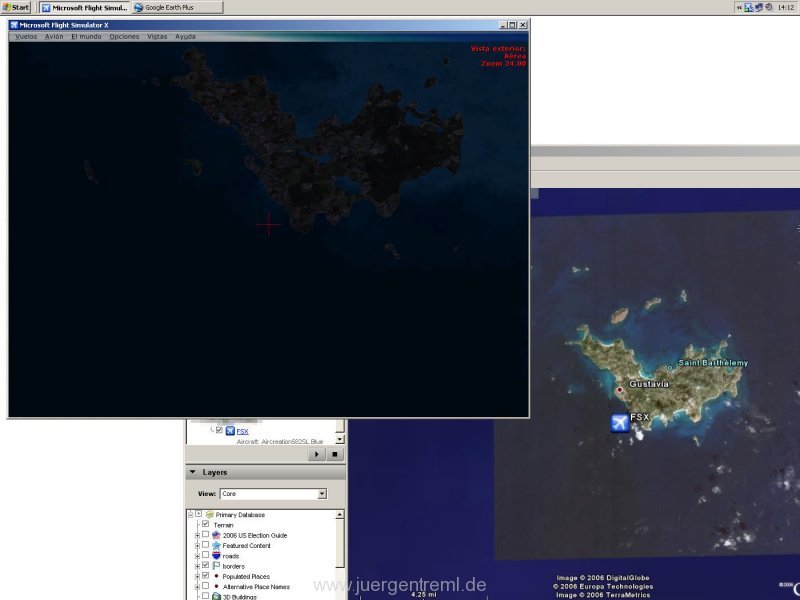The height and width of the screenshot is (600, 800).
Task: Click the network connection tray icon
Action: tap(748, 7)
